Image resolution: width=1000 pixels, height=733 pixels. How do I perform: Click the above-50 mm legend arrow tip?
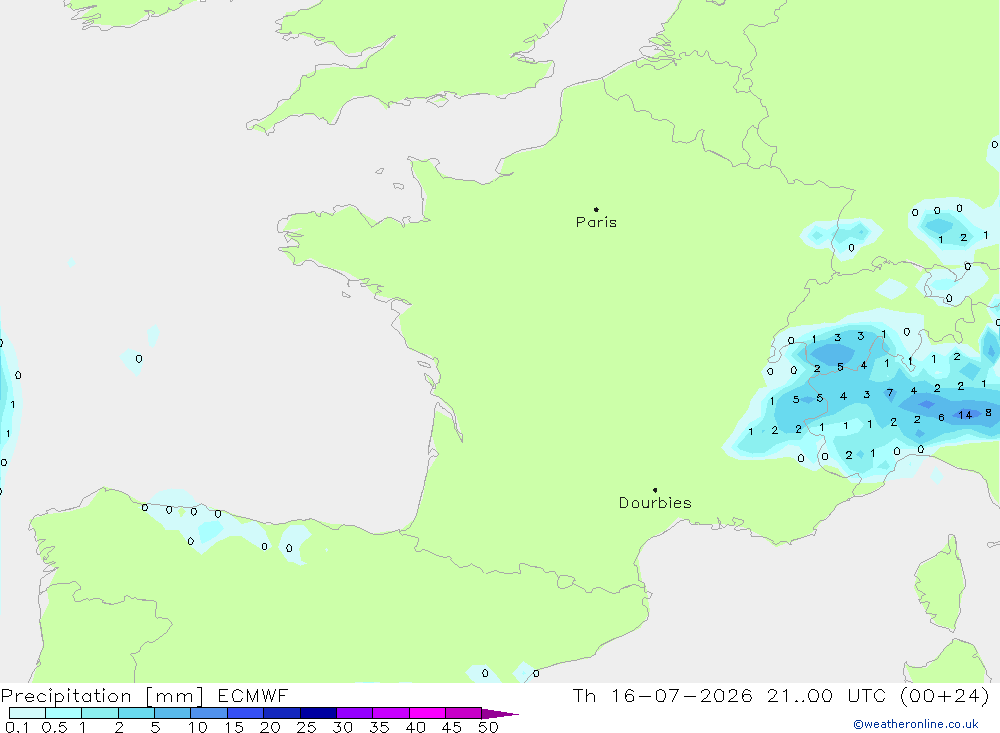(x=500, y=714)
